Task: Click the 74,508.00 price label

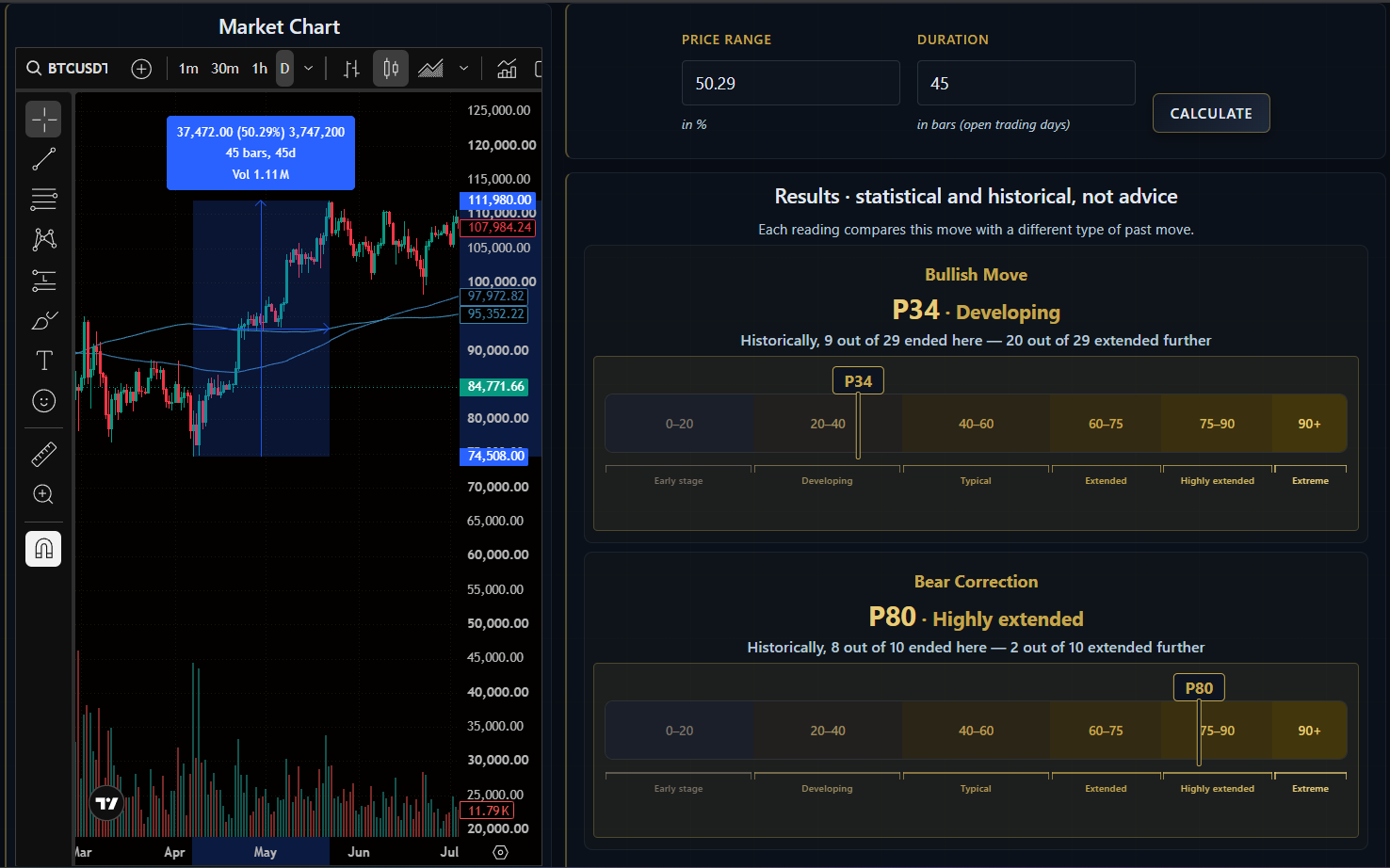Action: click(x=495, y=456)
